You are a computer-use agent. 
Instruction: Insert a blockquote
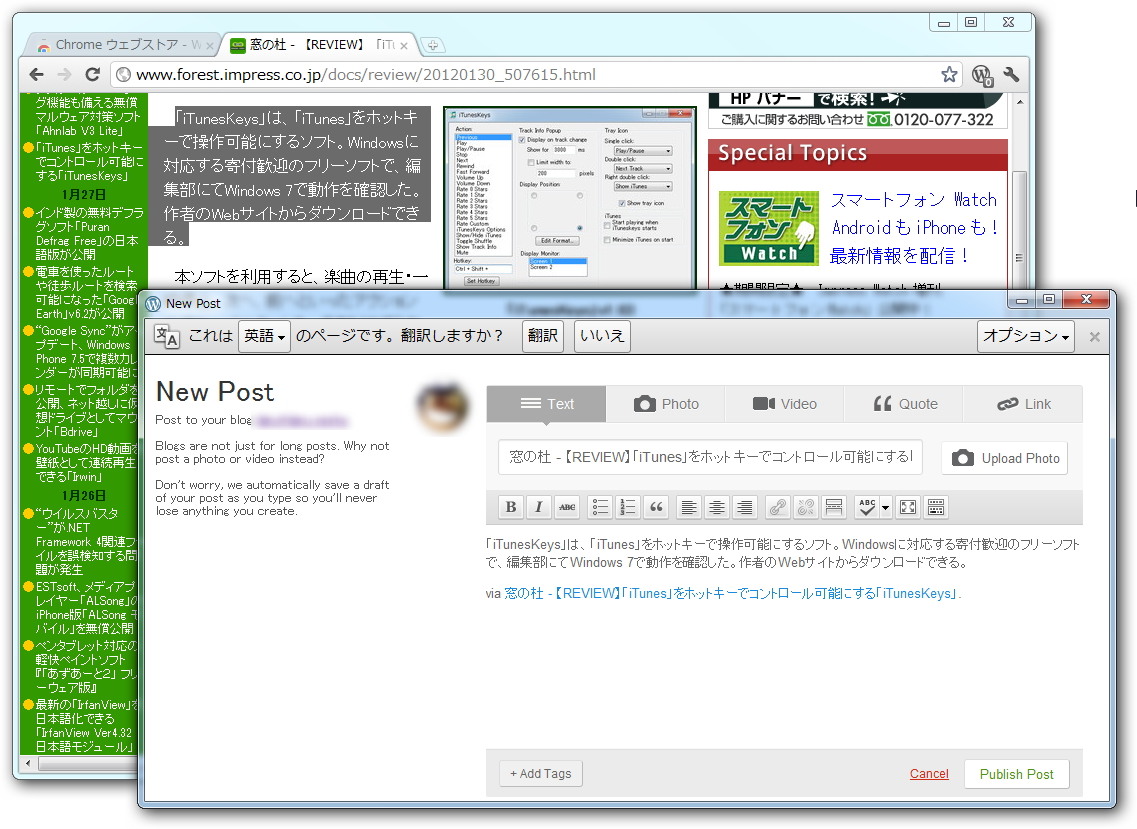coord(655,507)
